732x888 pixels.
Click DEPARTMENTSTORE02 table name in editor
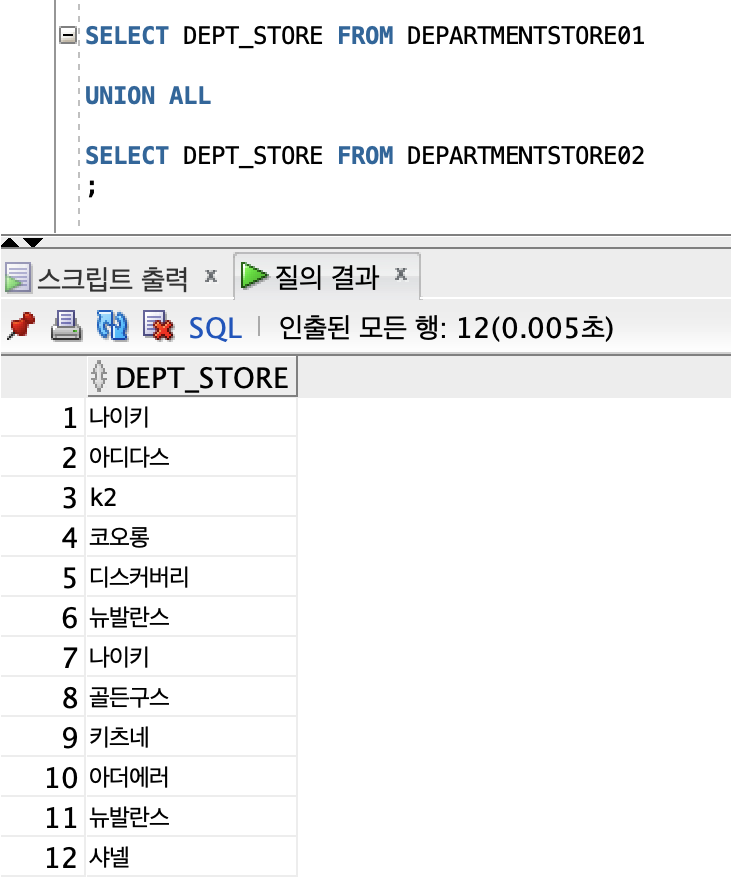point(525,155)
